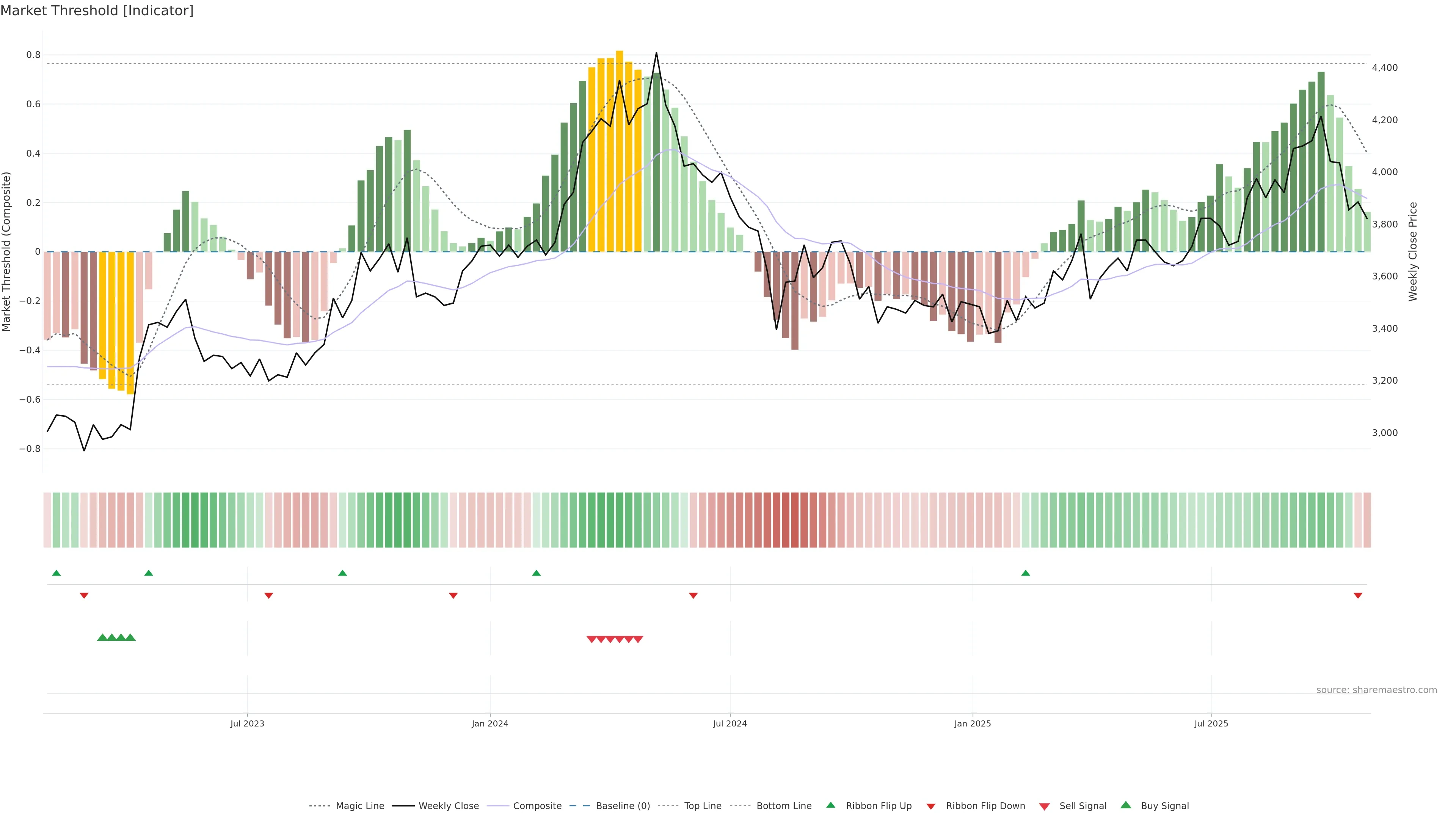Click Ribbon Flip Up legend triangle icon
The image size is (1456, 819).
(x=830, y=805)
